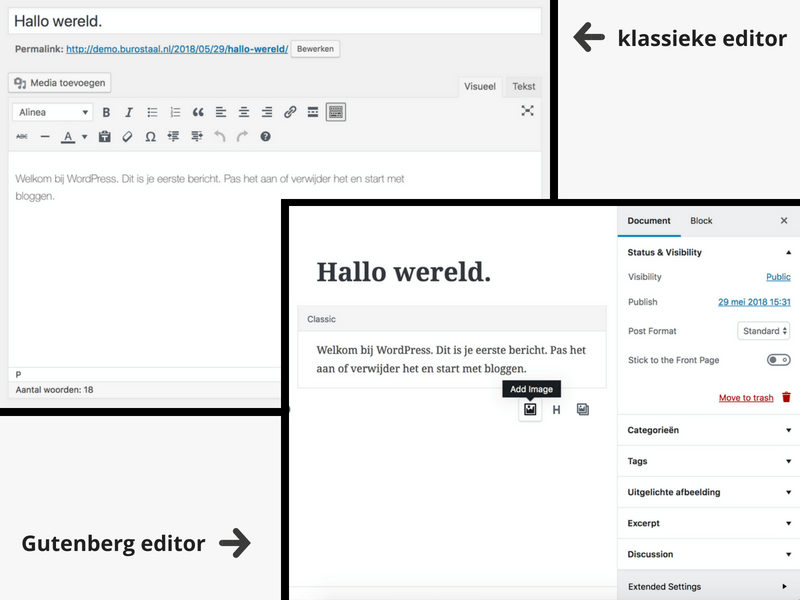The image size is (800, 600).
Task: Collapse the Status & Visibility panel
Action: (709, 252)
